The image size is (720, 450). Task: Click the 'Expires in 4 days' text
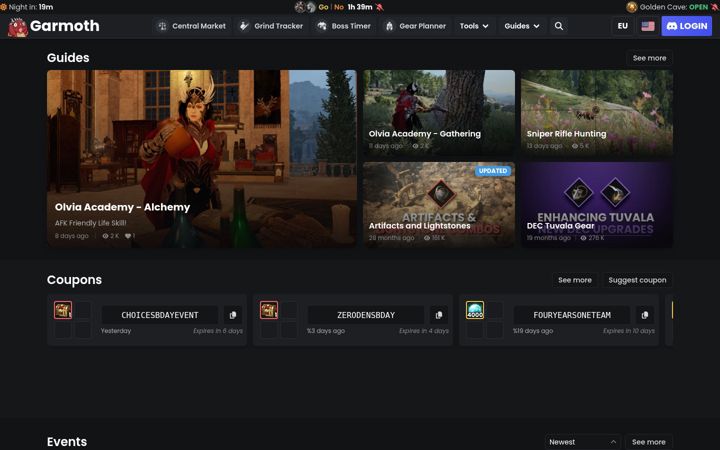pos(424,331)
